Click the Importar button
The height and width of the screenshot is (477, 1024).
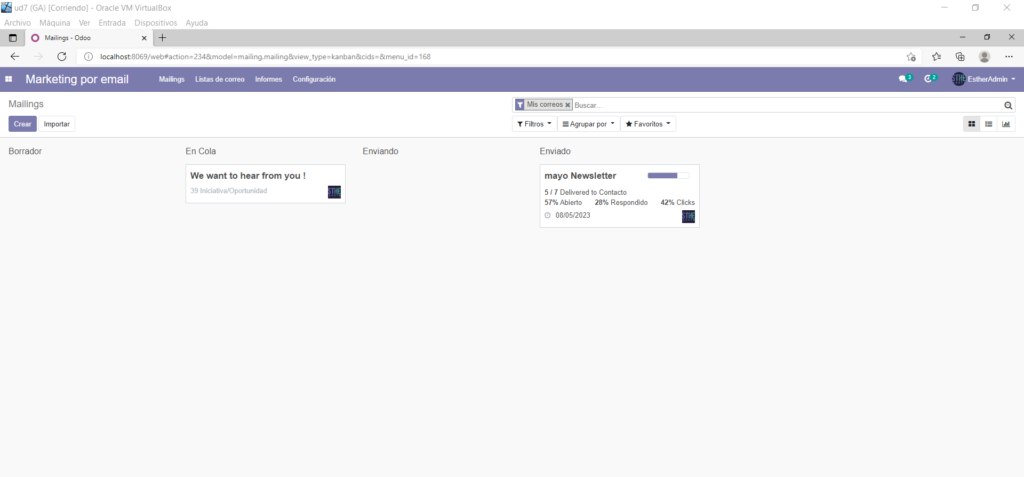pyautogui.click(x=57, y=124)
